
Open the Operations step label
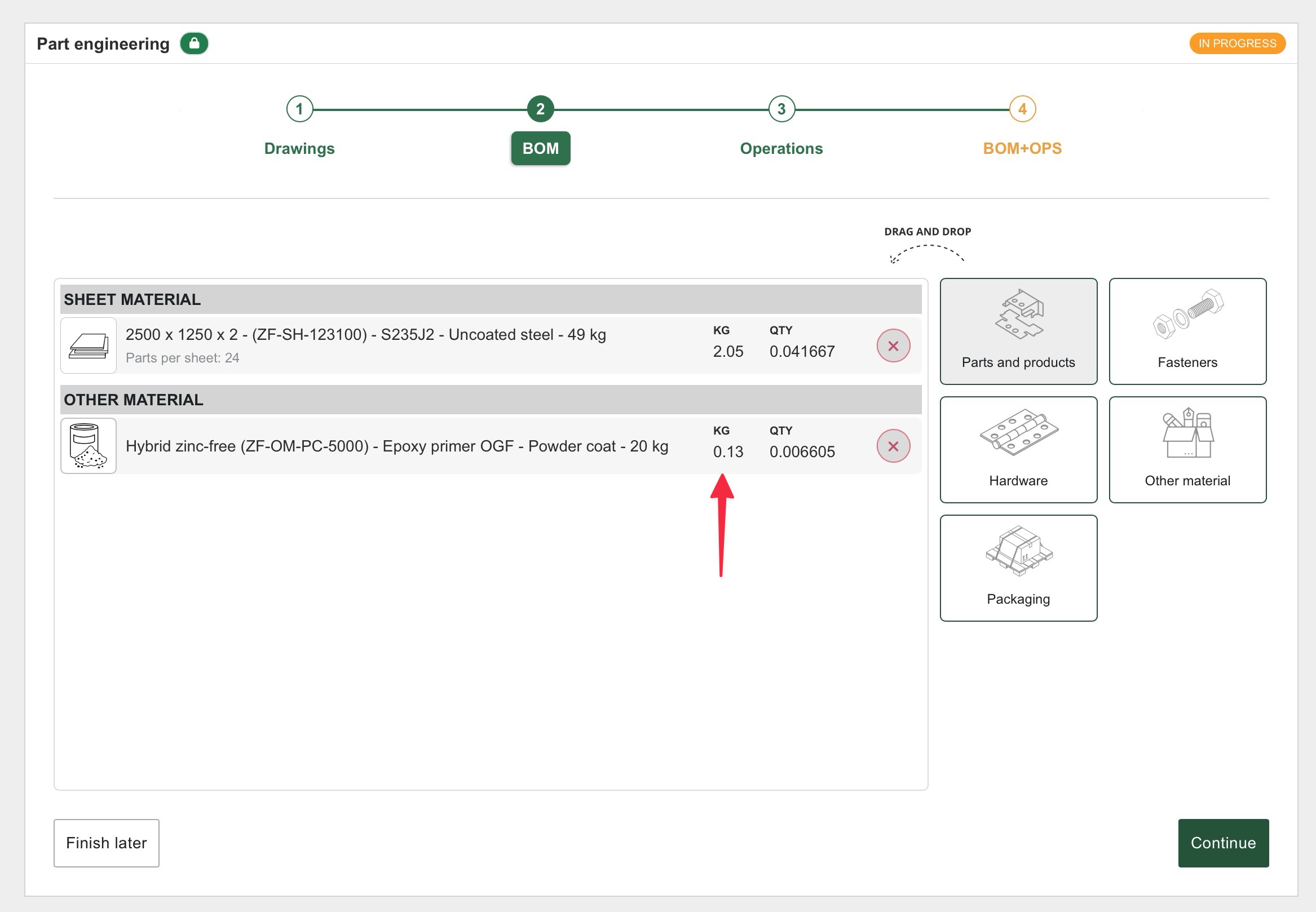pos(781,149)
